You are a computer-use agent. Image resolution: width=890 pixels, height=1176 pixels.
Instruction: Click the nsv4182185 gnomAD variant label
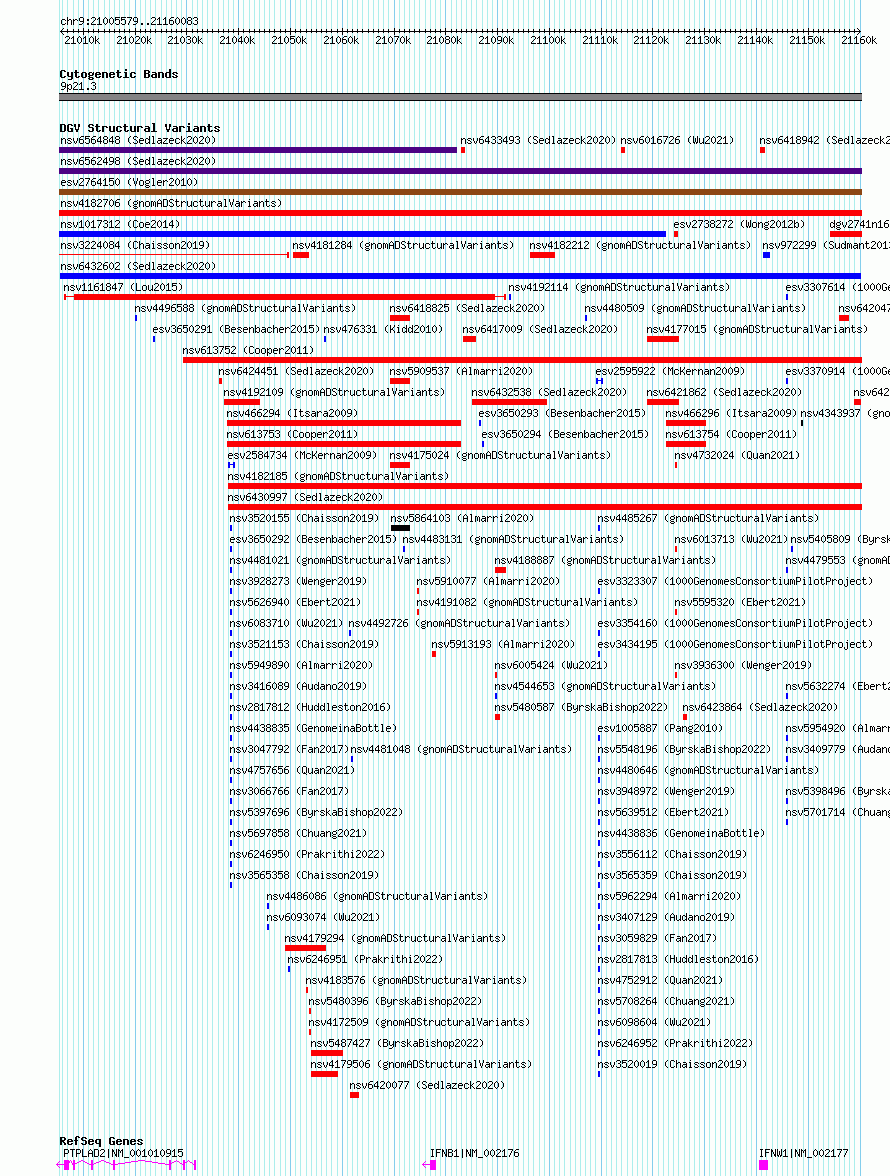338,476
